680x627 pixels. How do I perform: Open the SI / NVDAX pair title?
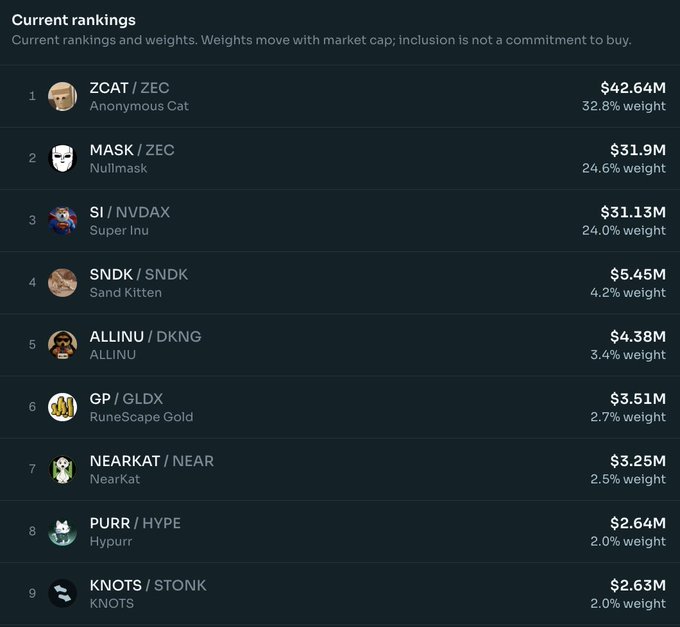coord(130,212)
